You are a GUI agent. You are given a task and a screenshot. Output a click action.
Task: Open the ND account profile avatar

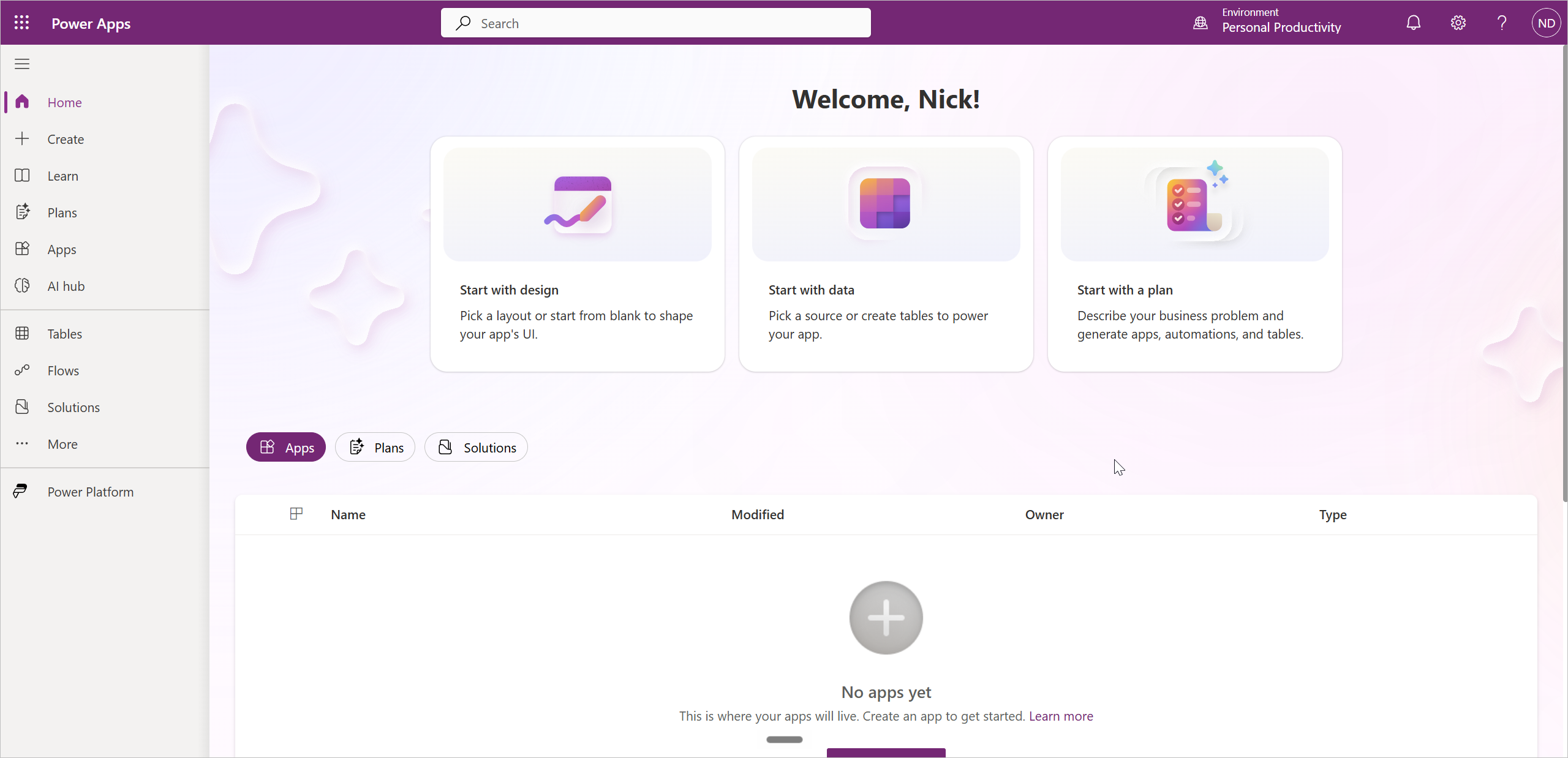[x=1546, y=23]
